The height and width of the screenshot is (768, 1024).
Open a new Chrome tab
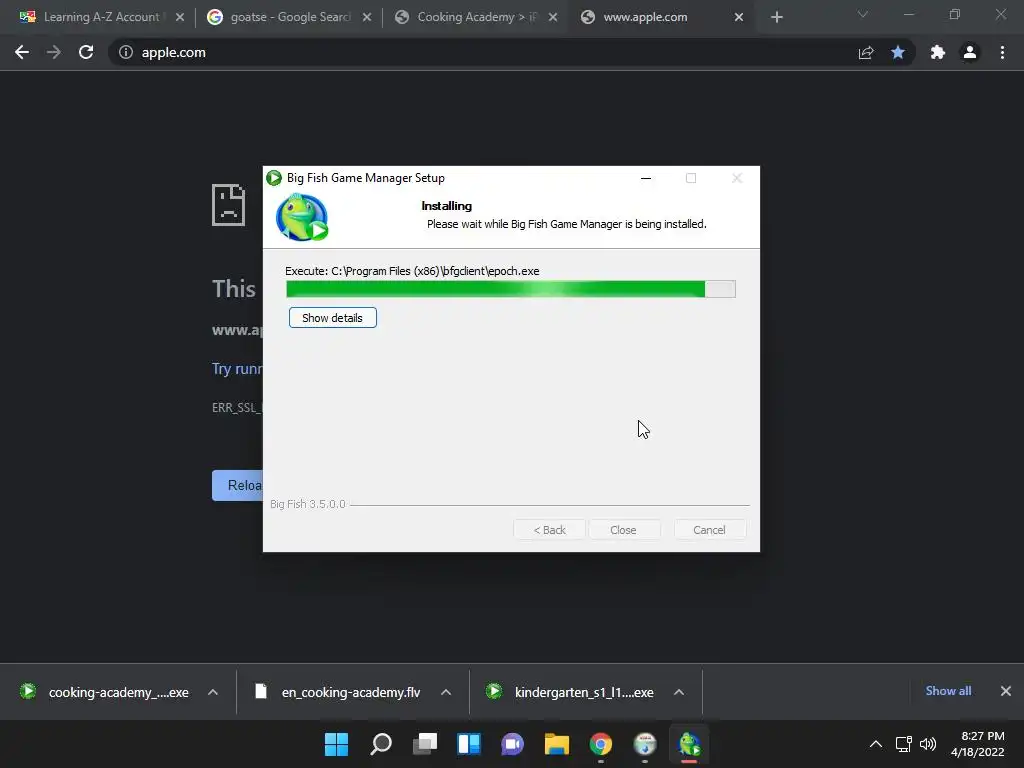tap(776, 18)
